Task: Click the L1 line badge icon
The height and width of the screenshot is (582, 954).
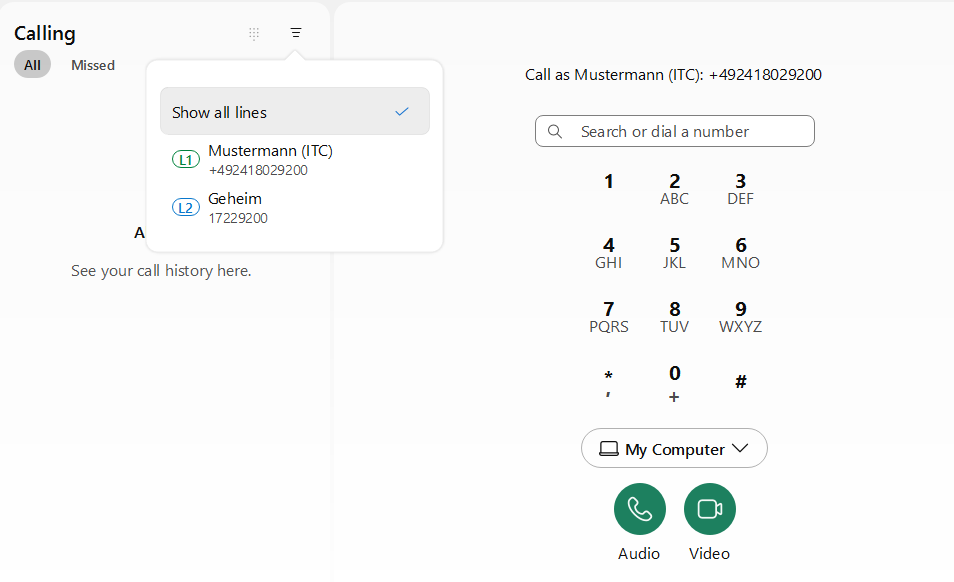Action: [x=186, y=160]
